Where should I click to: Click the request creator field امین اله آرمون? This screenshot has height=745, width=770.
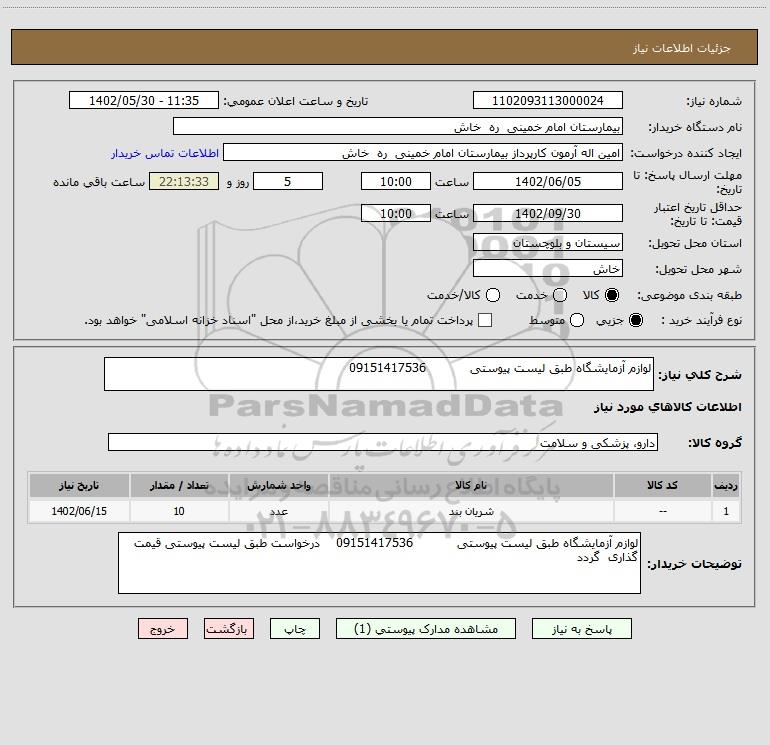pos(423,152)
